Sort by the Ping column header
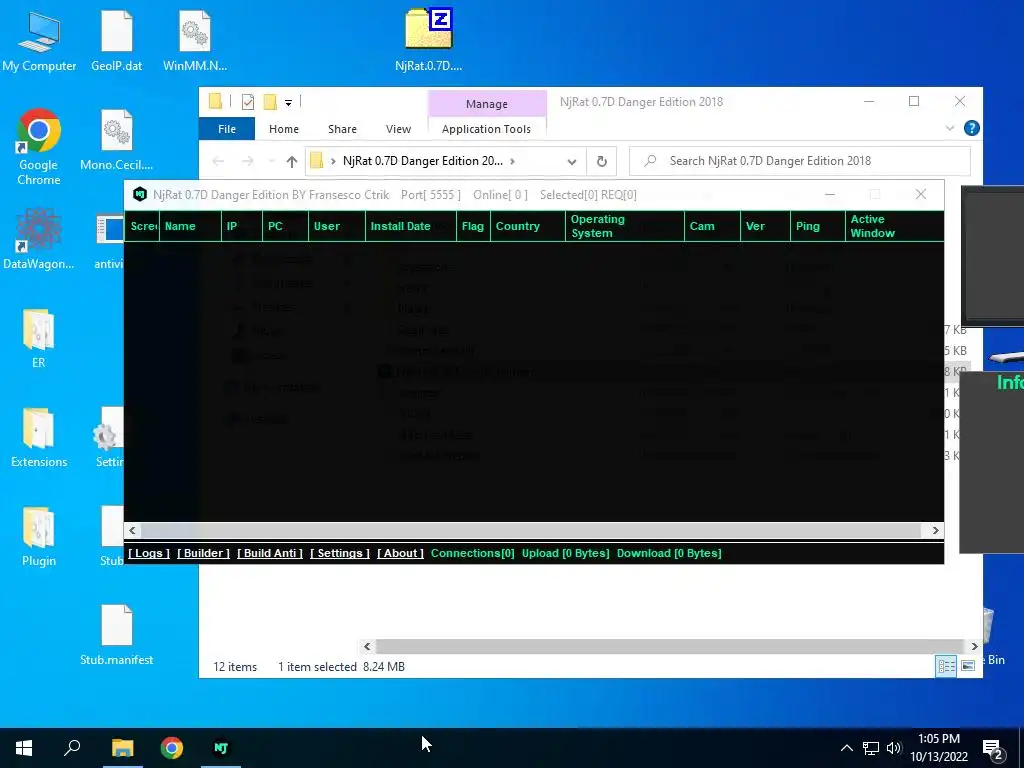The height and width of the screenshot is (768, 1024). [818, 226]
